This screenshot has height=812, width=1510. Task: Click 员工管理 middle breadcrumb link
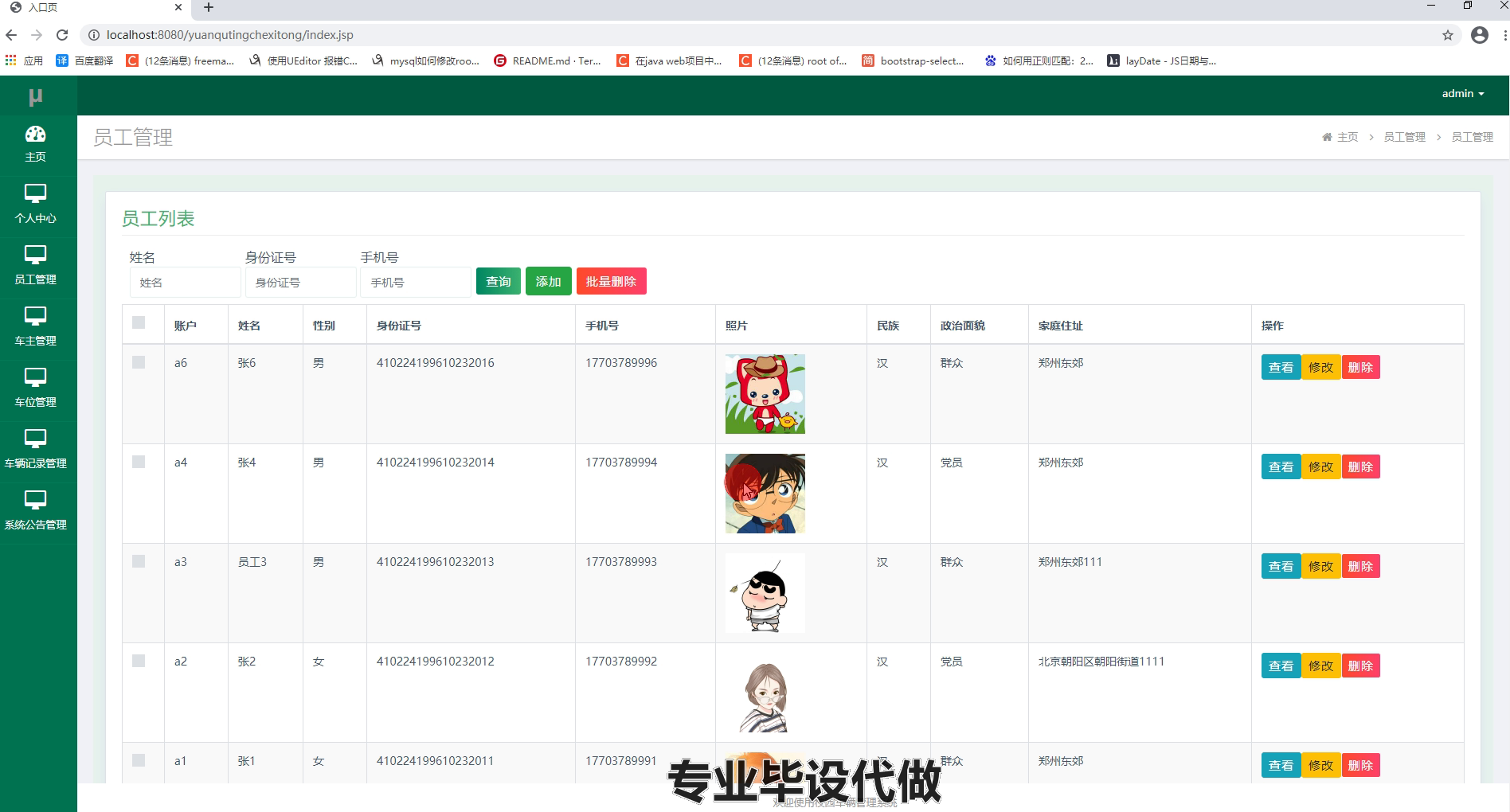[x=1404, y=137]
